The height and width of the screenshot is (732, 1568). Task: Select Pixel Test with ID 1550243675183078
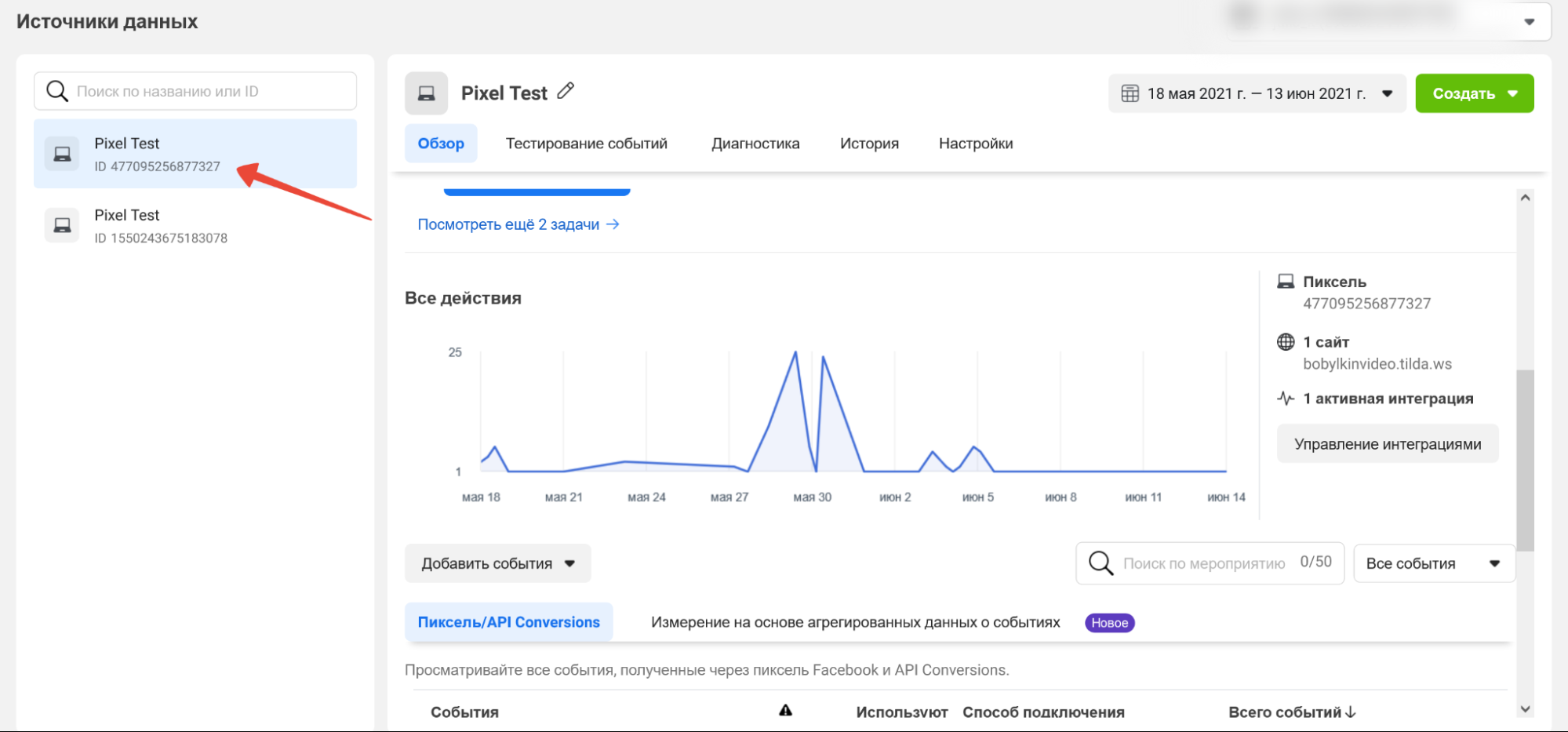pos(195,226)
